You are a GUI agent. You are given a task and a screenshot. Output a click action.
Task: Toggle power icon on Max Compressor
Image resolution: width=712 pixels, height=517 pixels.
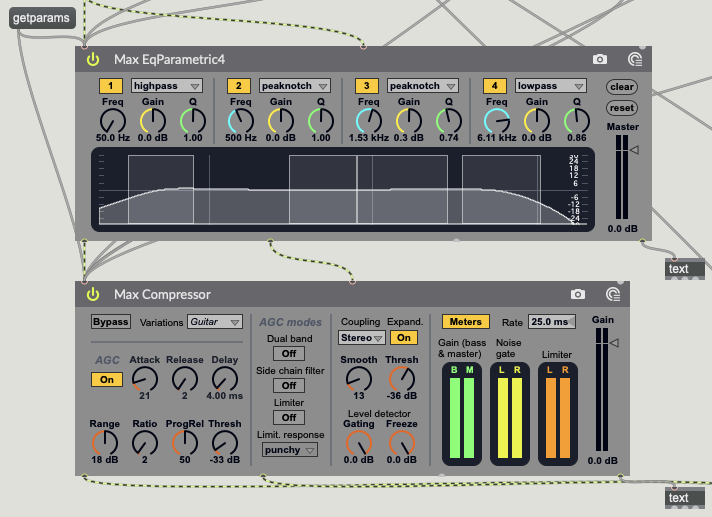93,294
